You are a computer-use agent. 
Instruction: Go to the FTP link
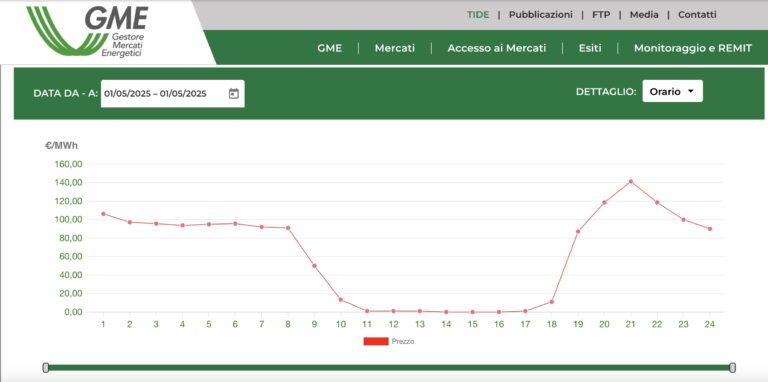[601, 15]
